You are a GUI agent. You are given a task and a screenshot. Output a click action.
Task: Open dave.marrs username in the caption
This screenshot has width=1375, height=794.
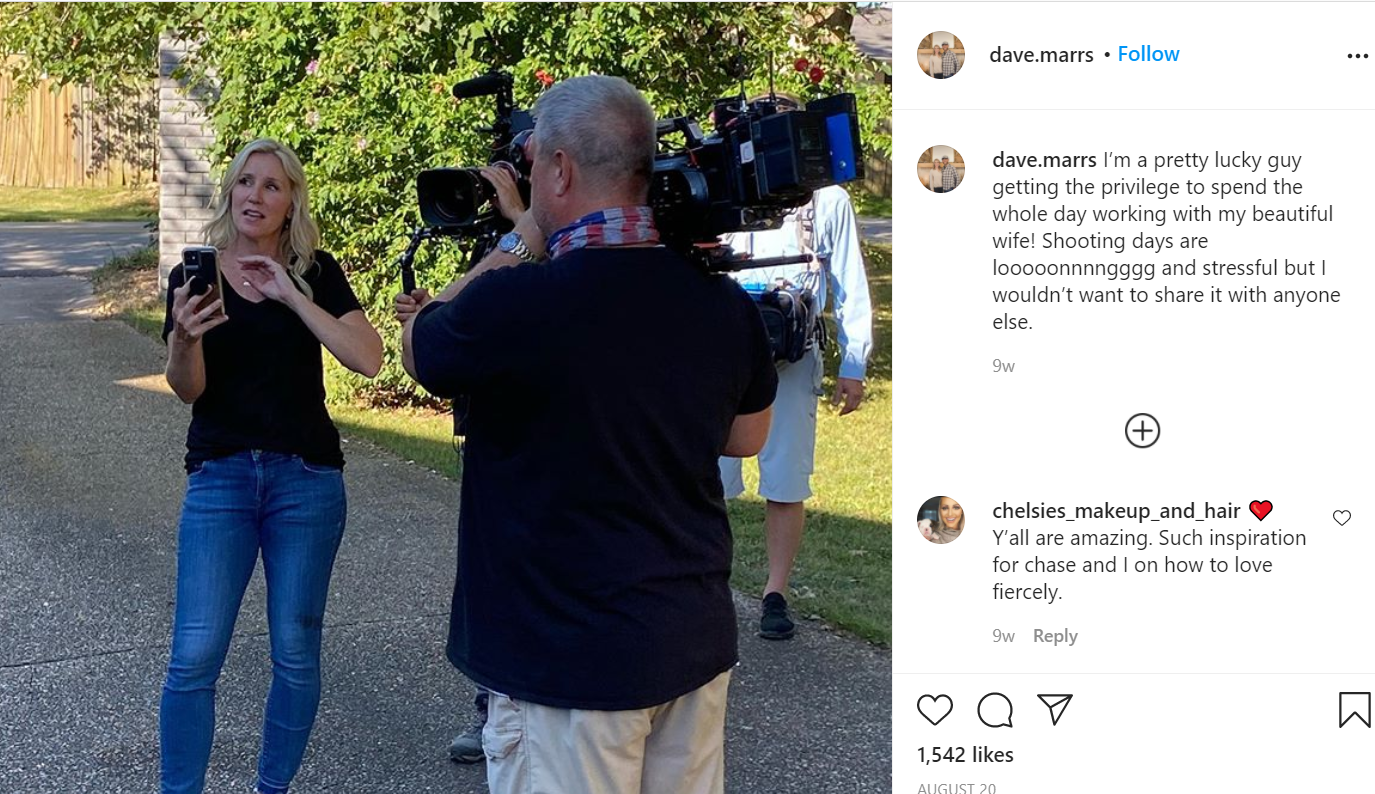click(1044, 160)
